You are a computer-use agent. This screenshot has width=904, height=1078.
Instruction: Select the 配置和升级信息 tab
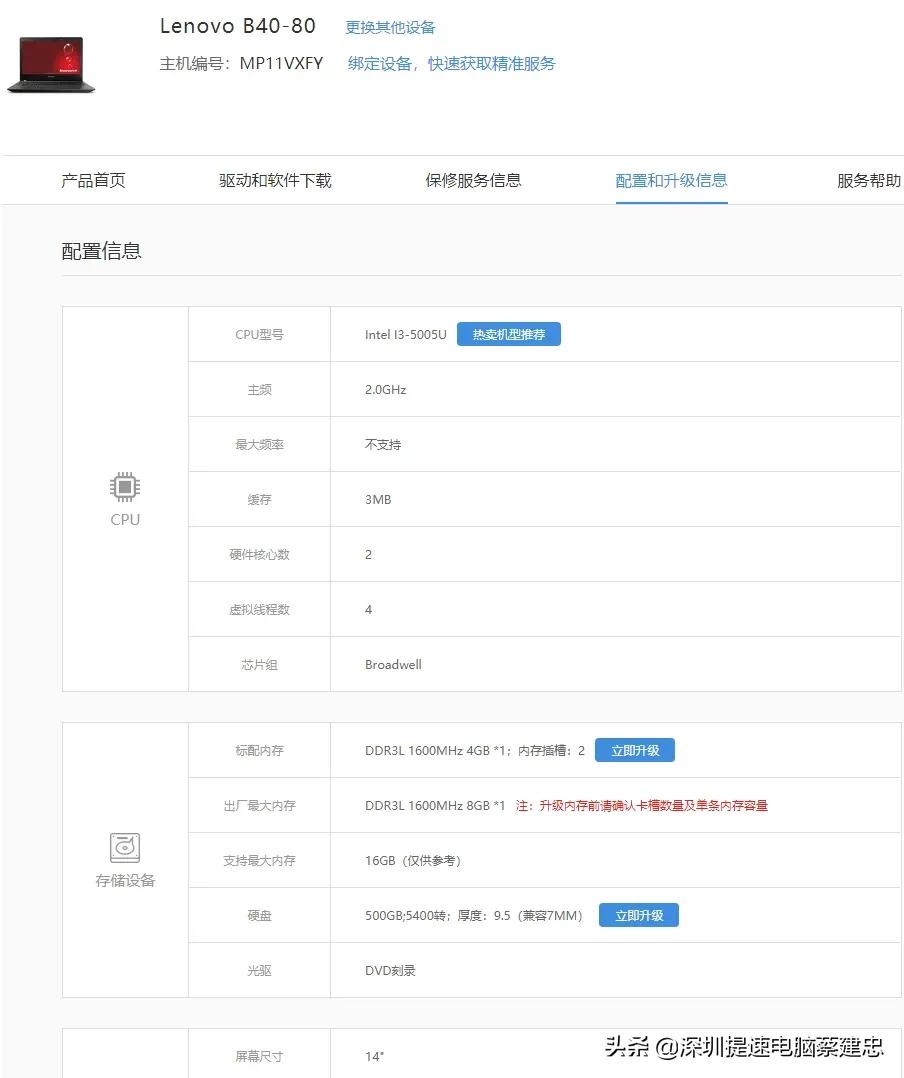pyautogui.click(x=671, y=180)
